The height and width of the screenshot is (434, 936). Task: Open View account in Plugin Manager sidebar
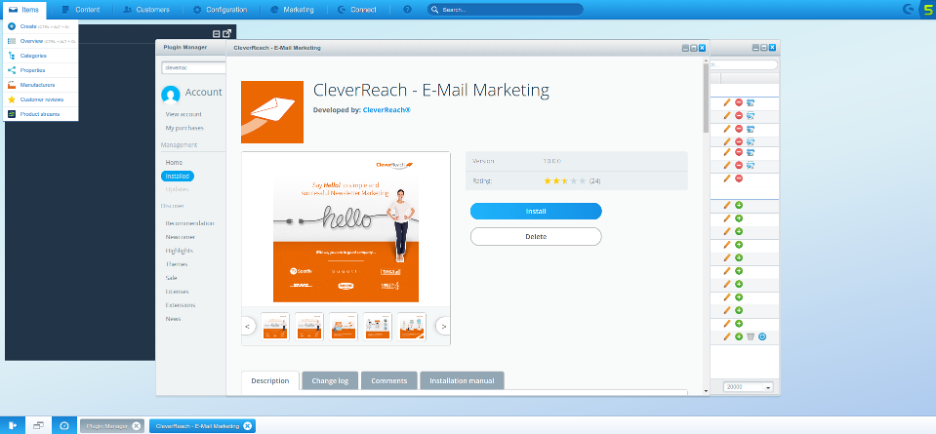(184, 114)
